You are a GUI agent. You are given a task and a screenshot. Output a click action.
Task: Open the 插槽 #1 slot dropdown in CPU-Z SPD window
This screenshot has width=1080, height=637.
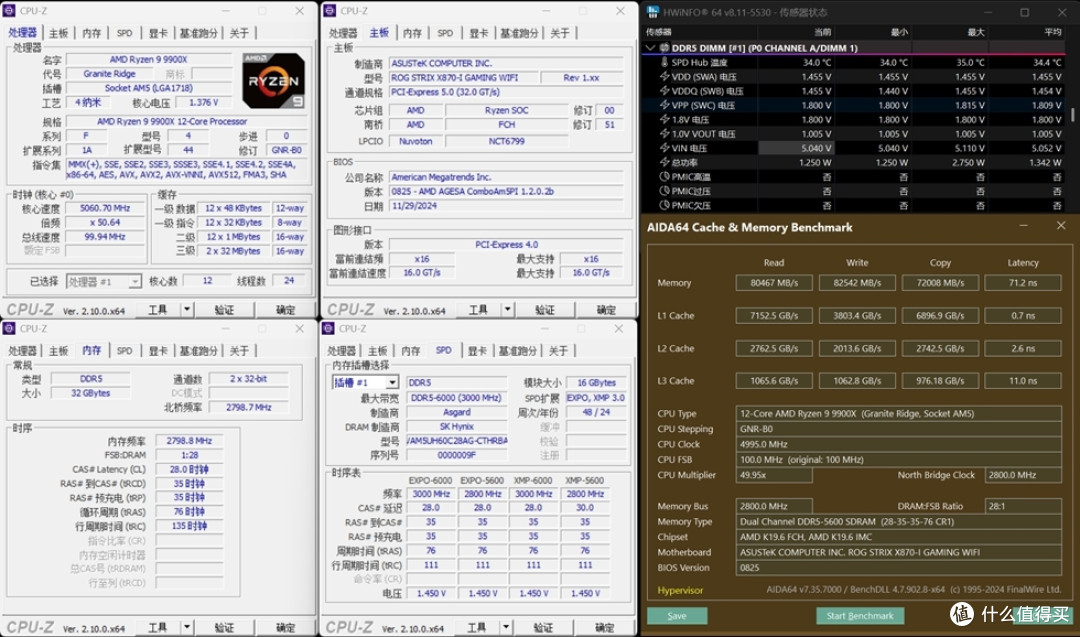[392, 382]
